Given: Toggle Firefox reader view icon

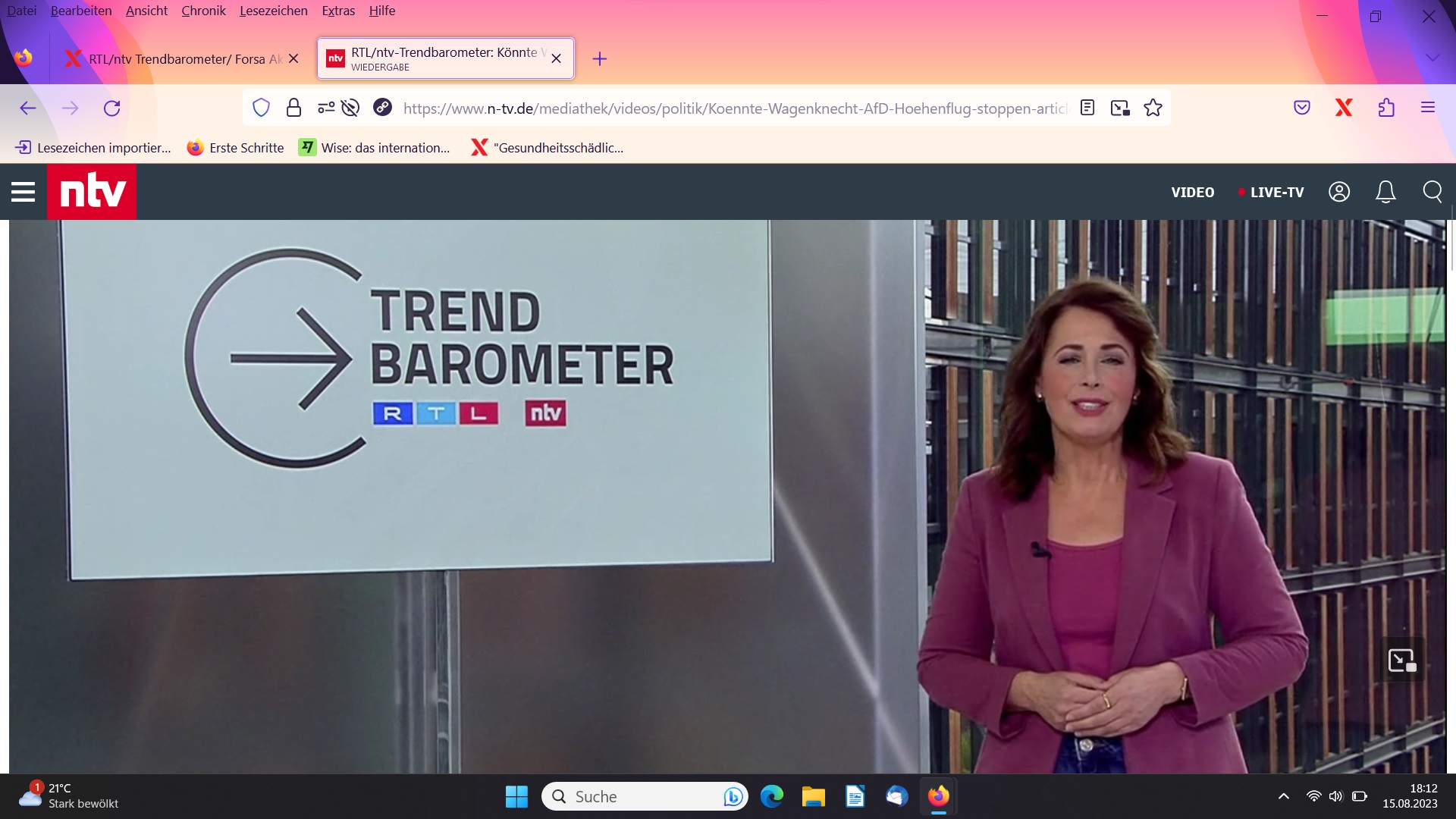Looking at the screenshot, I should 1087,108.
